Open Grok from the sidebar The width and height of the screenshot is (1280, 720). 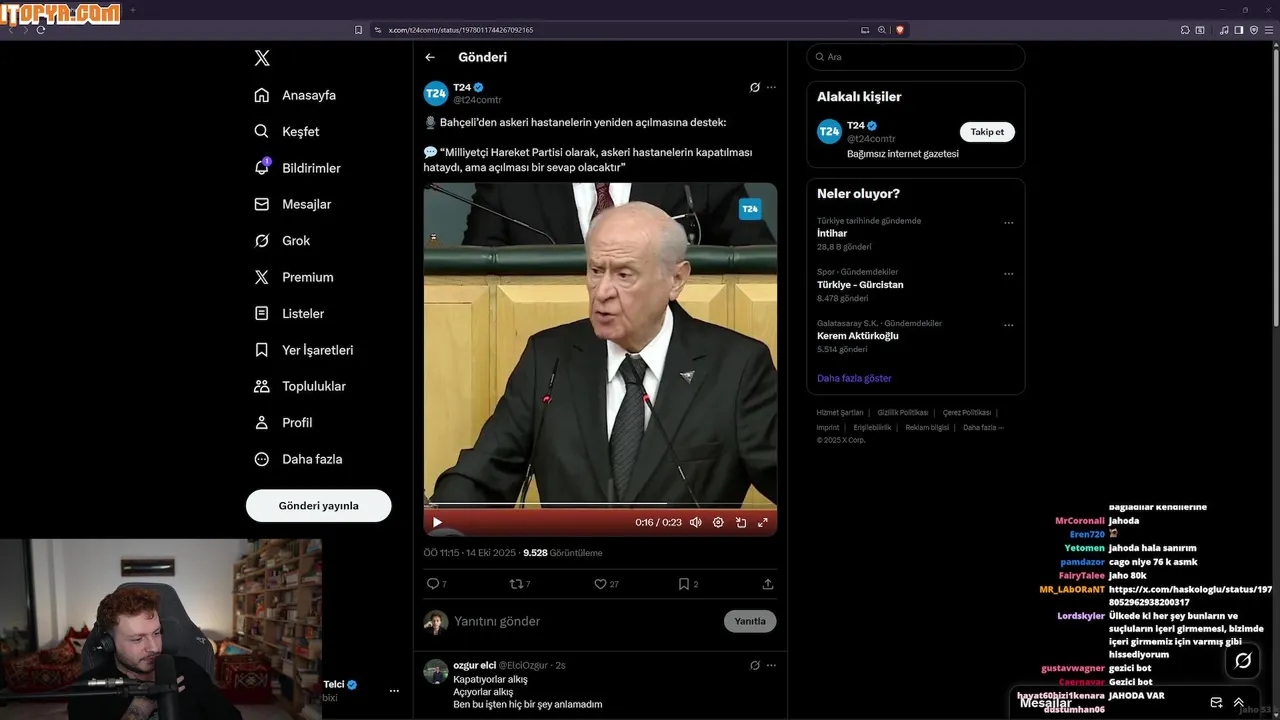click(282, 241)
